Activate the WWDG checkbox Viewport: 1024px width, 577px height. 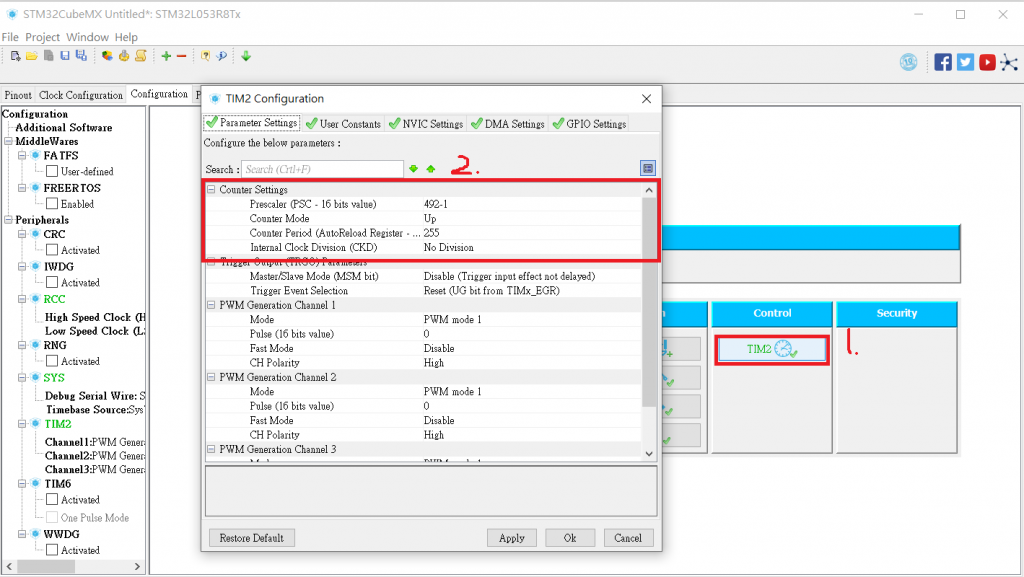[52, 550]
